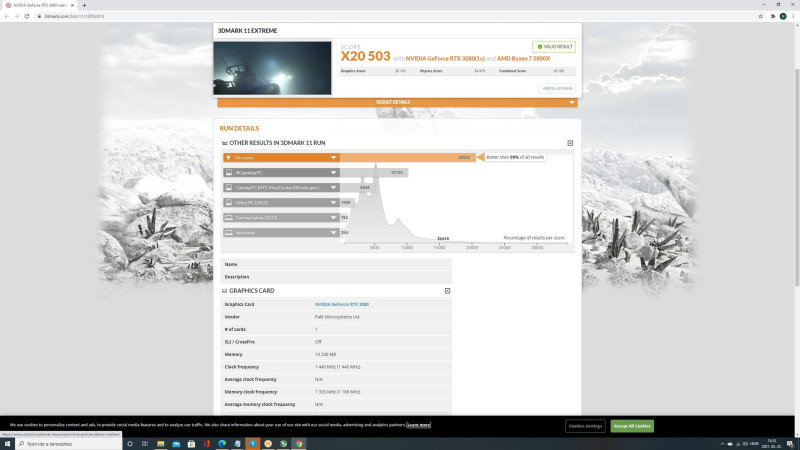This screenshot has width=800, height=450.
Task: Click the Windows taskbar search box
Action: click(x=68, y=444)
